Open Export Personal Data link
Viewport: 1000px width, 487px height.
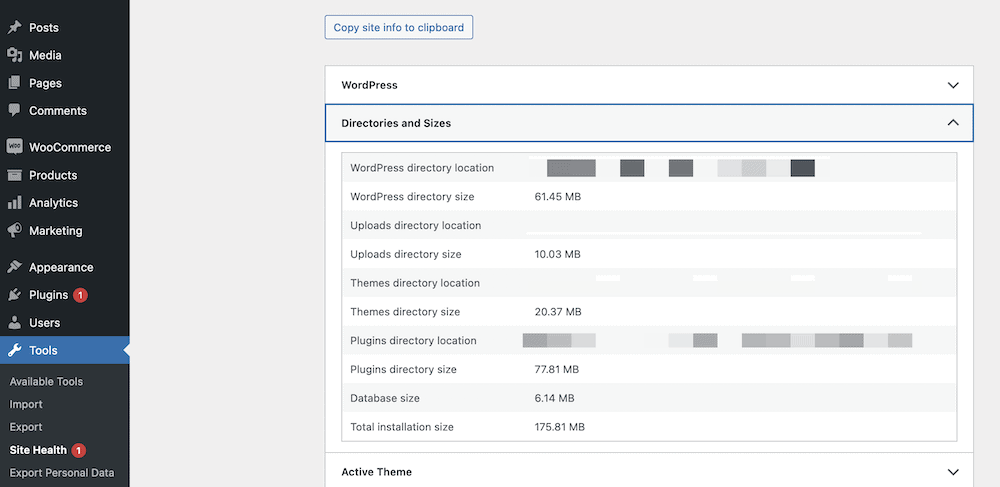(x=62, y=473)
